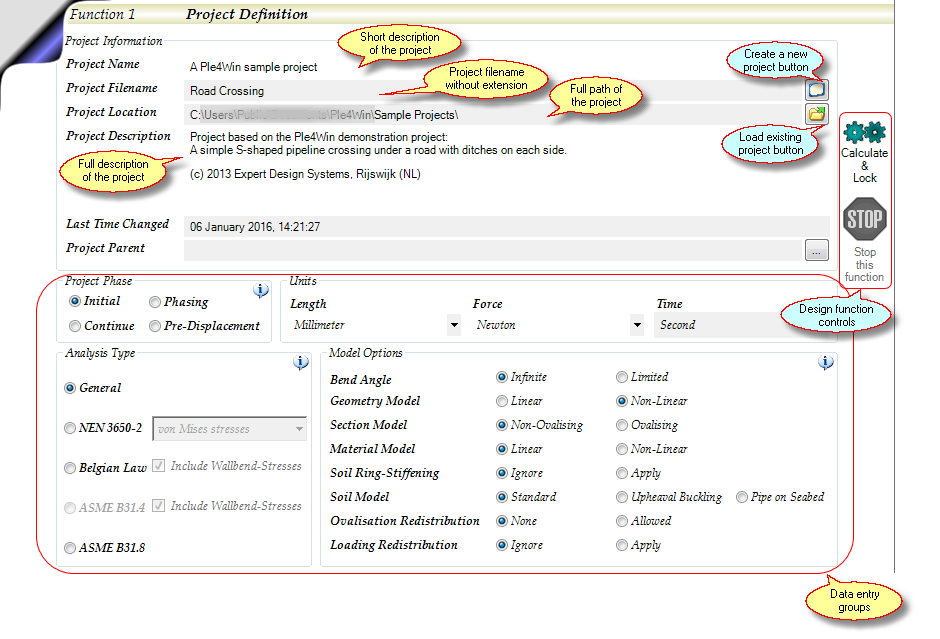Open the Model Options info icon
The image size is (940, 639).
(826, 363)
